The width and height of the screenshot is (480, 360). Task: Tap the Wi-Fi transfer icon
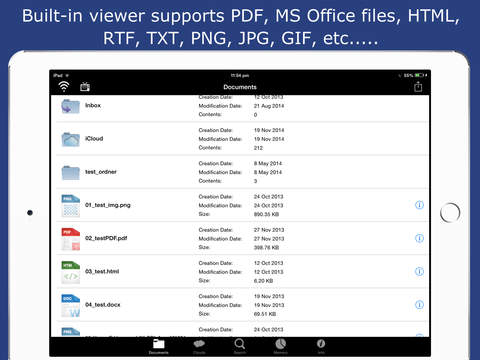tap(64, 87)
